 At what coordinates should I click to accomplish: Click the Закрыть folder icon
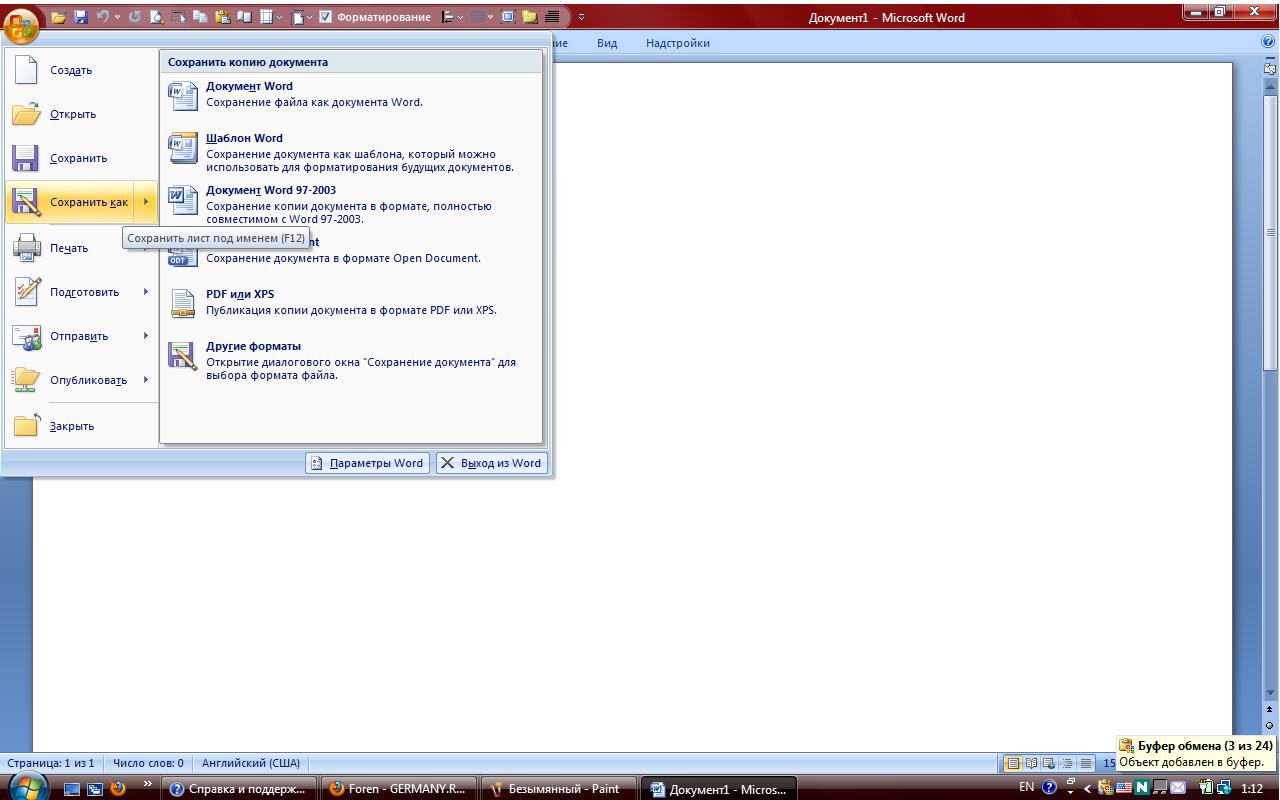[26, 426]
